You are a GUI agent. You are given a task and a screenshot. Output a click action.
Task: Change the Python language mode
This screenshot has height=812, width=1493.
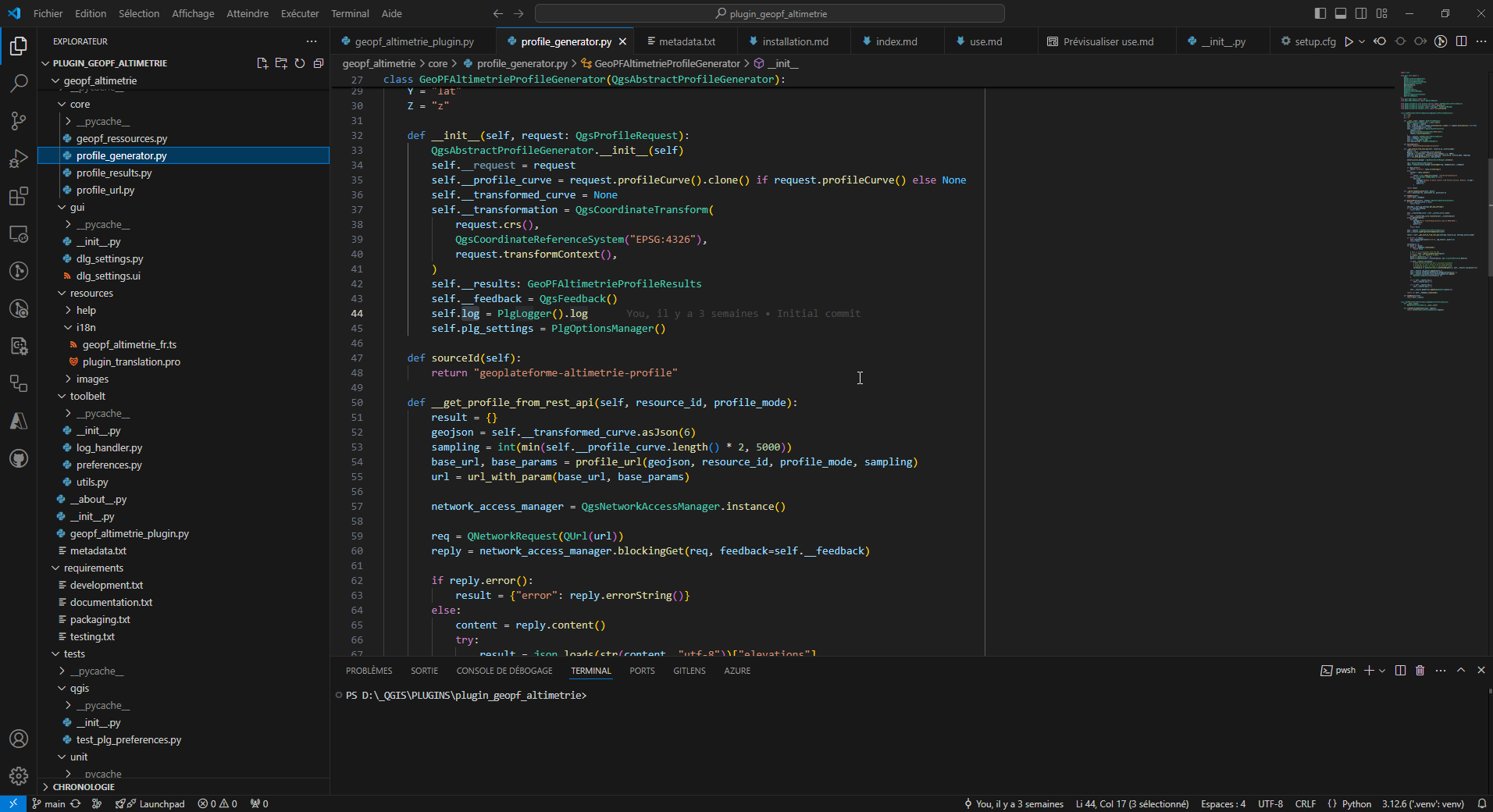tap(1356, 803)
